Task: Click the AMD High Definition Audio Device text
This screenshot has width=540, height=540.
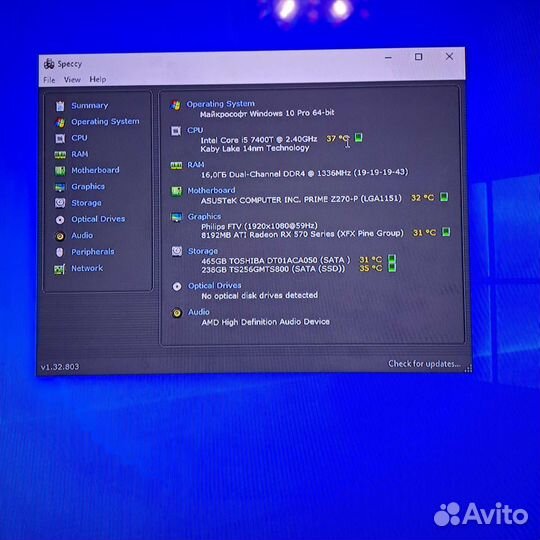Action: pos(266,322)
